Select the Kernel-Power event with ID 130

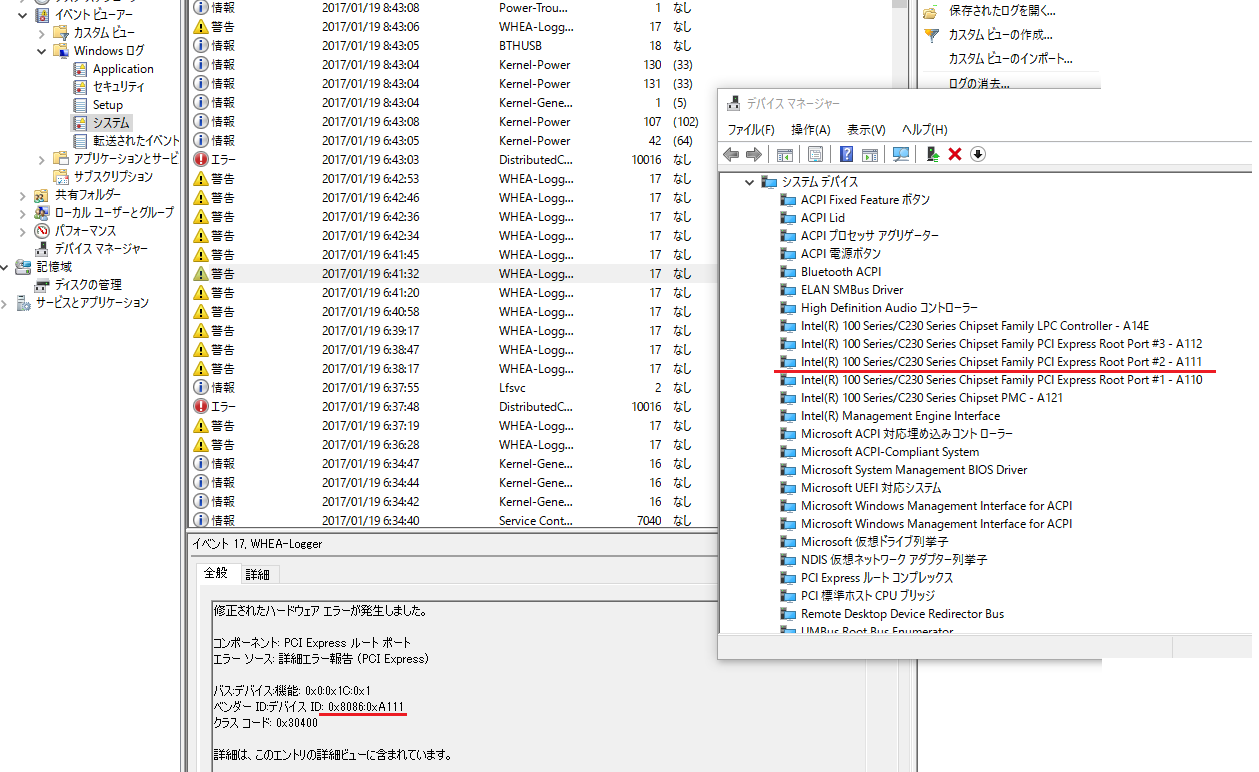point(453,65)
